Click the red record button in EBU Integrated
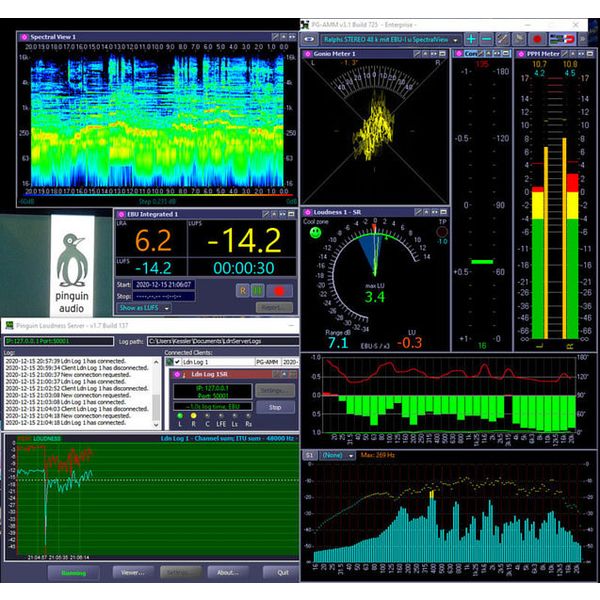The height and width of the screenshot is (600, 600). pyautogui.click(x=279, y=290)
